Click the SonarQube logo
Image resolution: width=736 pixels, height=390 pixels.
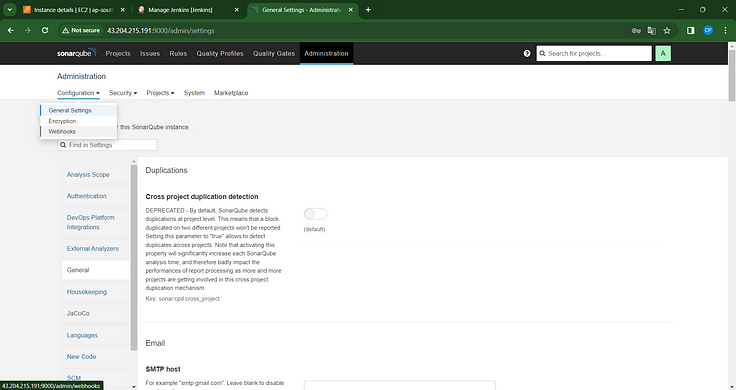(77, 53)
